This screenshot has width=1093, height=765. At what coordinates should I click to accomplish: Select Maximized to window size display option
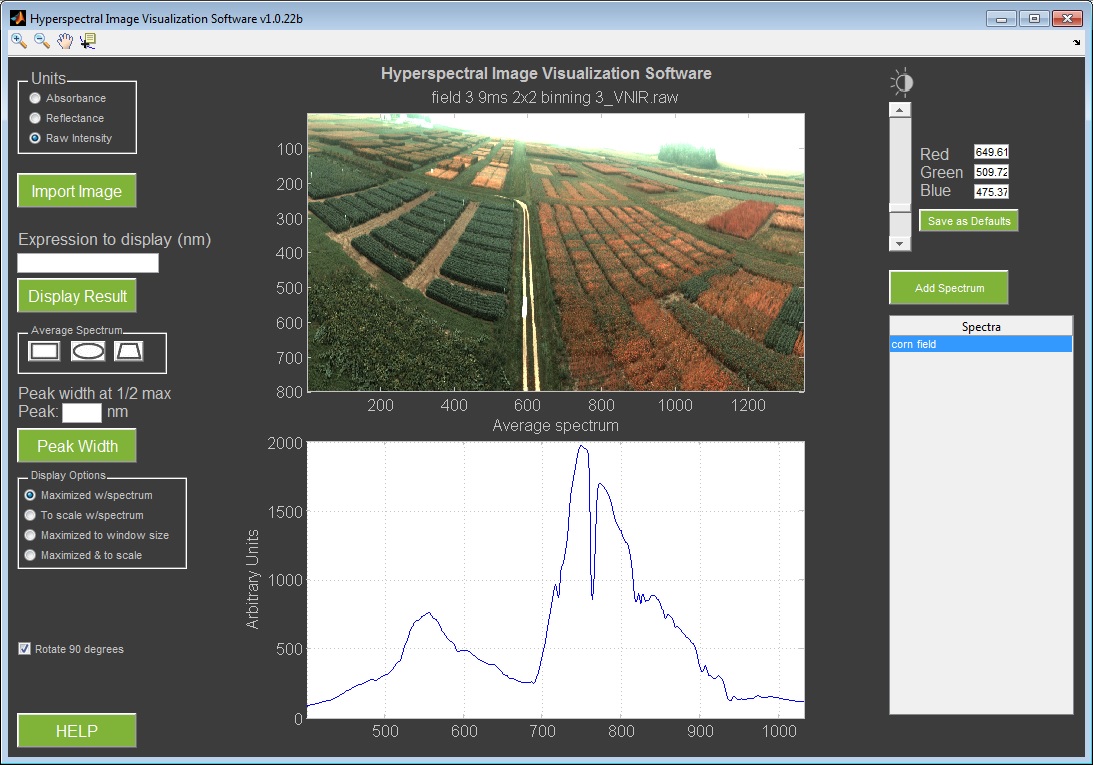coord(32,535)
